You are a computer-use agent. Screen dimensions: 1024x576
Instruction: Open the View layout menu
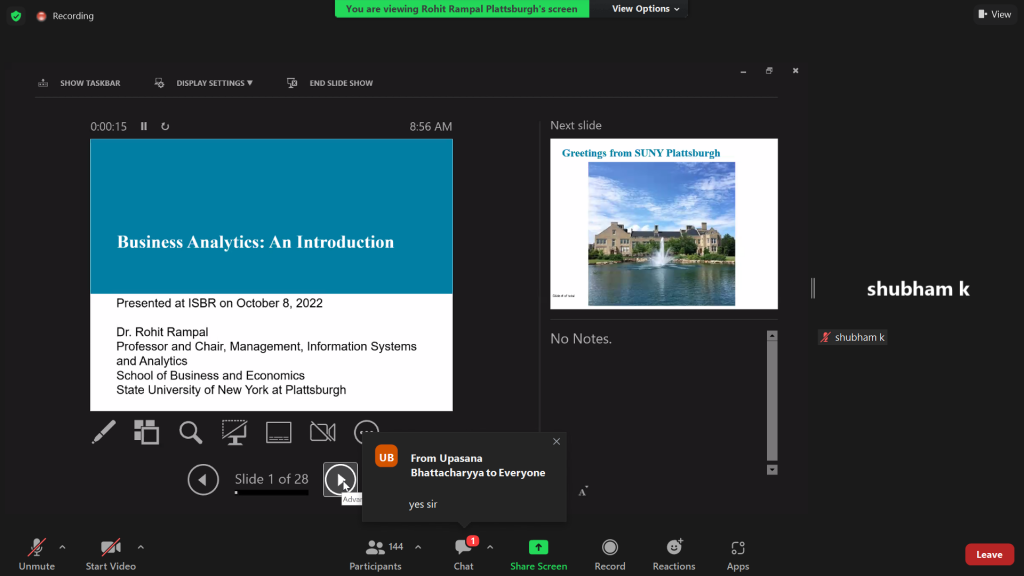click(x=995, y=14)
